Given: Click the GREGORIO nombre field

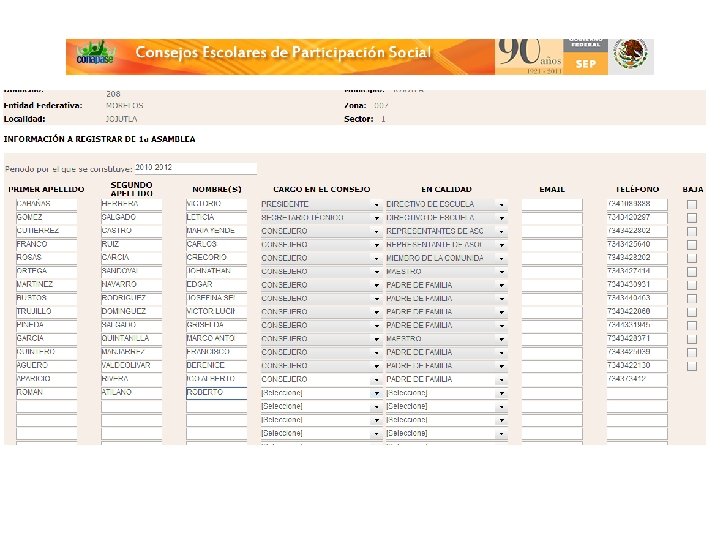Looking at the screenshot, I should pos(216,258).
